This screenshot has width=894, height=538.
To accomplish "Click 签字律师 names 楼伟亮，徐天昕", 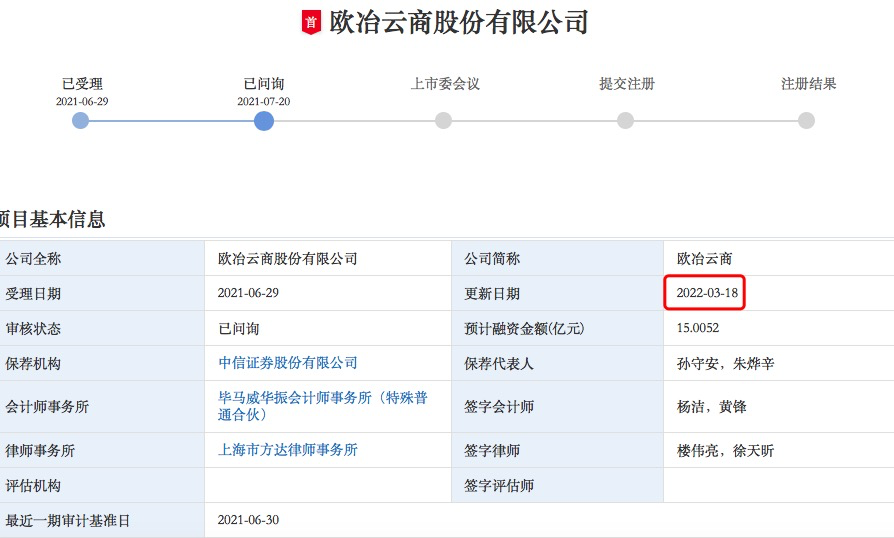I will (x=725, y=451).
